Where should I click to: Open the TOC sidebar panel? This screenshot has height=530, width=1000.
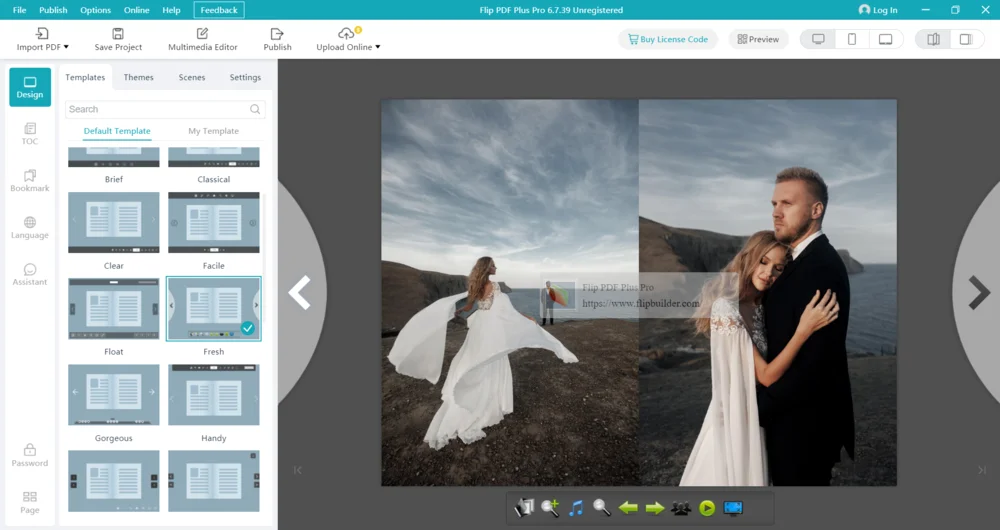[x=30, y=134]
